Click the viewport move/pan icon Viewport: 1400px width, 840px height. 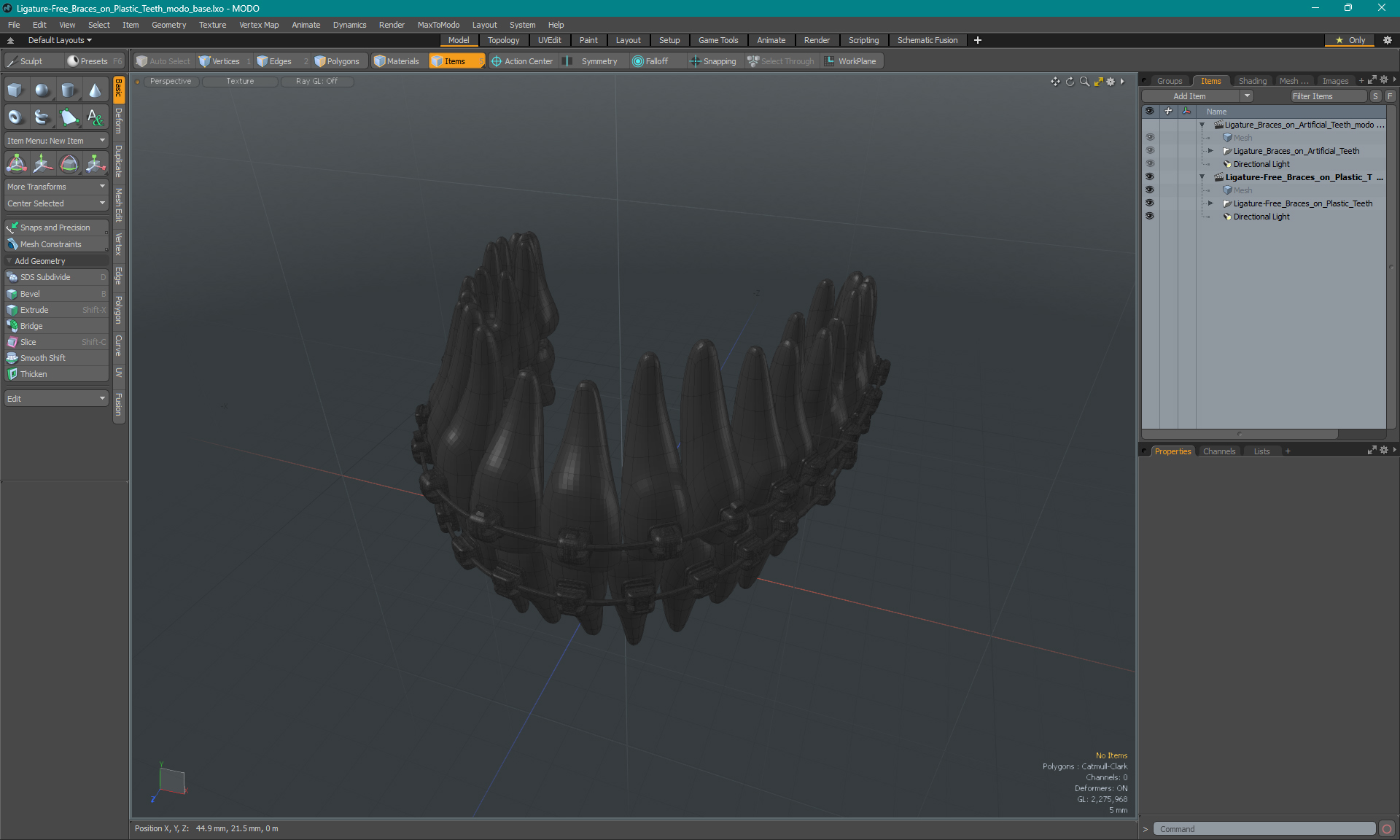1055,82
